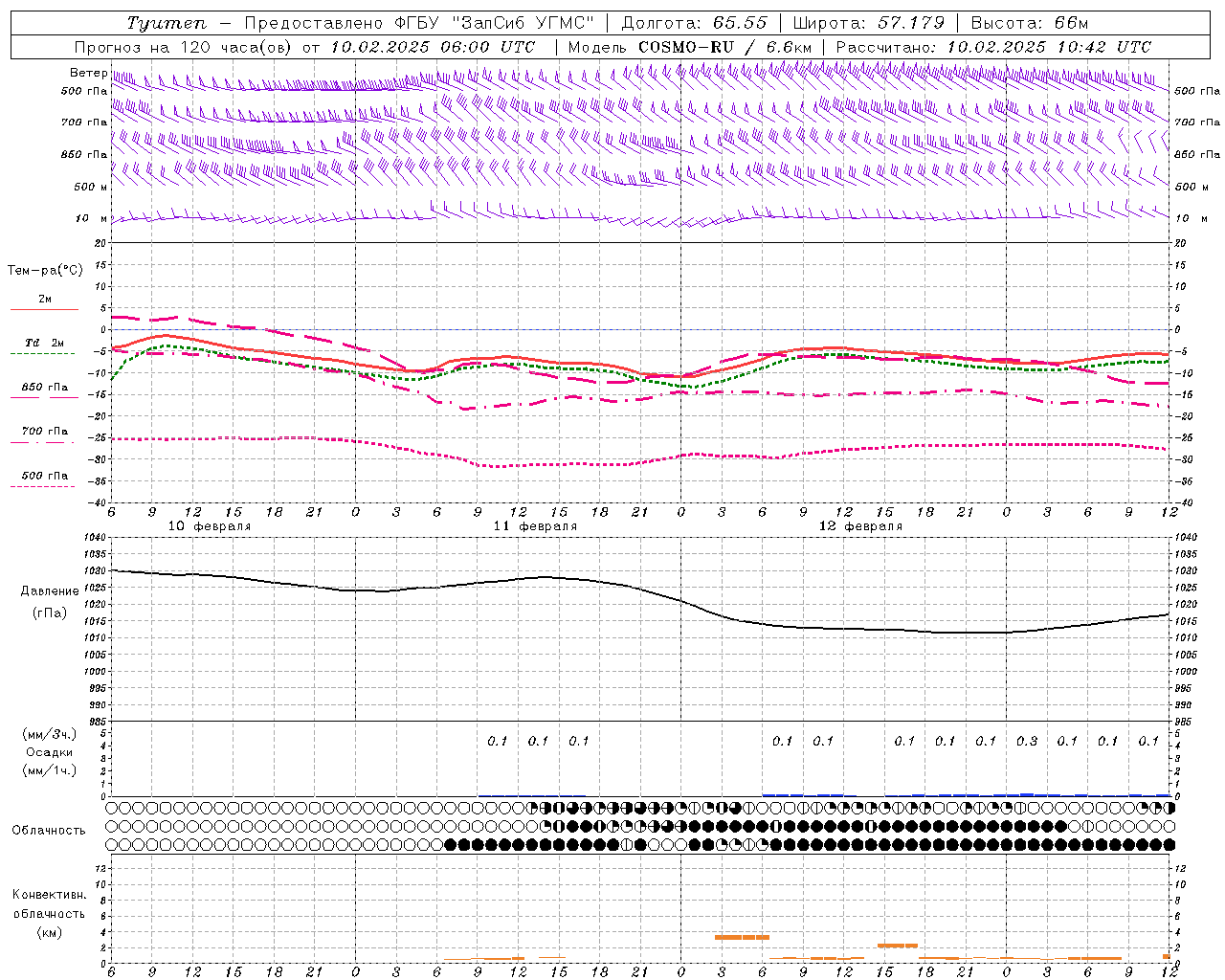Viewport: 1225px width, 980px height.
Task: Select the "Конвективн." convective cloud label
Action: [49, 895]
